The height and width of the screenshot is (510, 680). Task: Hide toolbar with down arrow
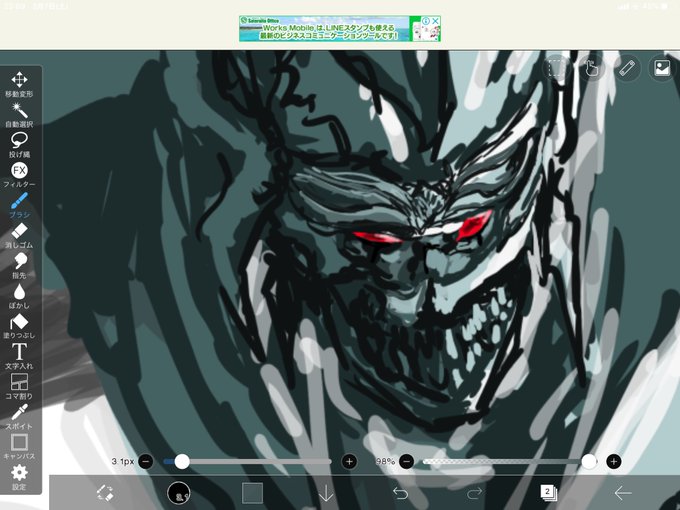point(326,493)
